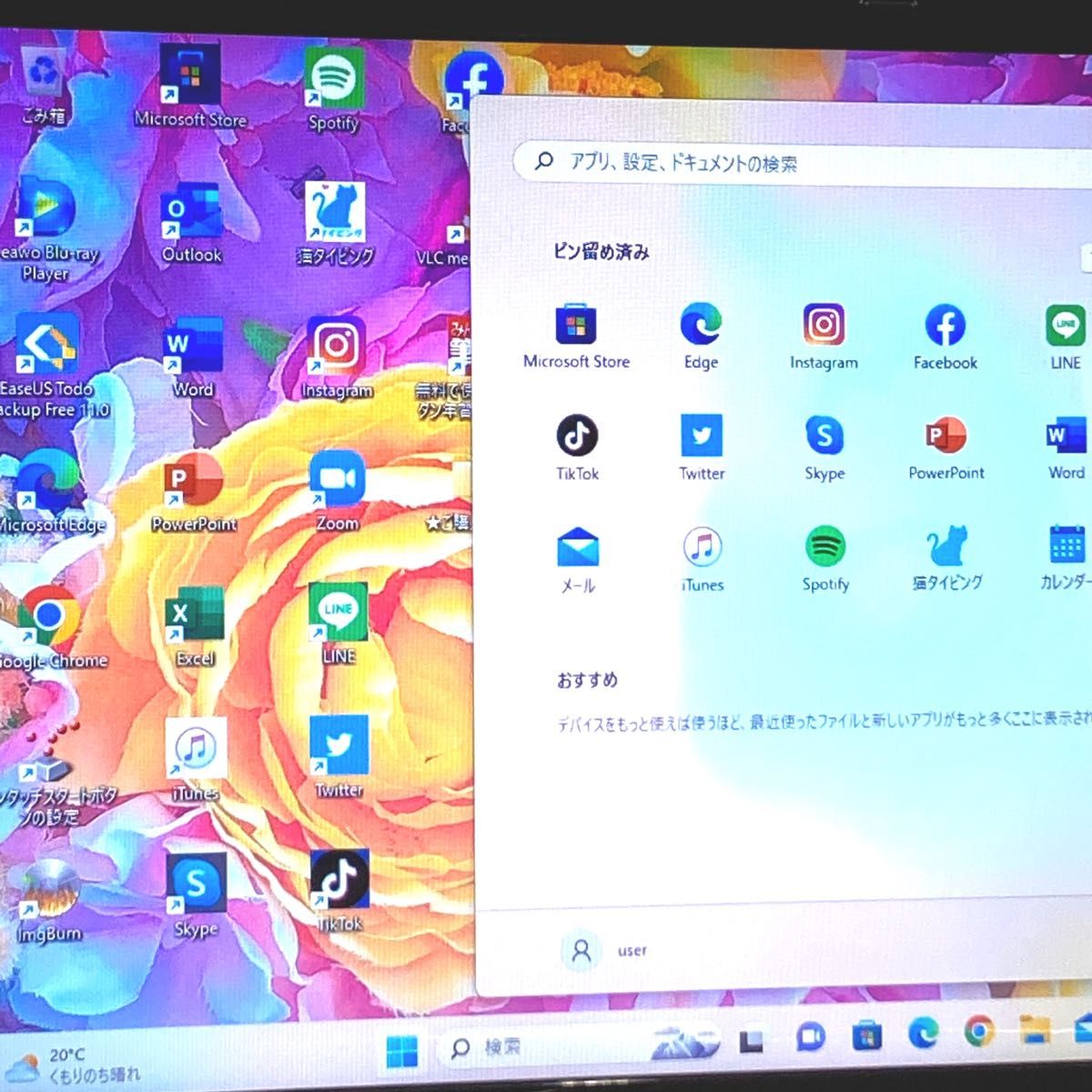Screen dimensions: 1092x1092
Task: Open Chrome from the taskbar
Action: (x=979, y=1031)
